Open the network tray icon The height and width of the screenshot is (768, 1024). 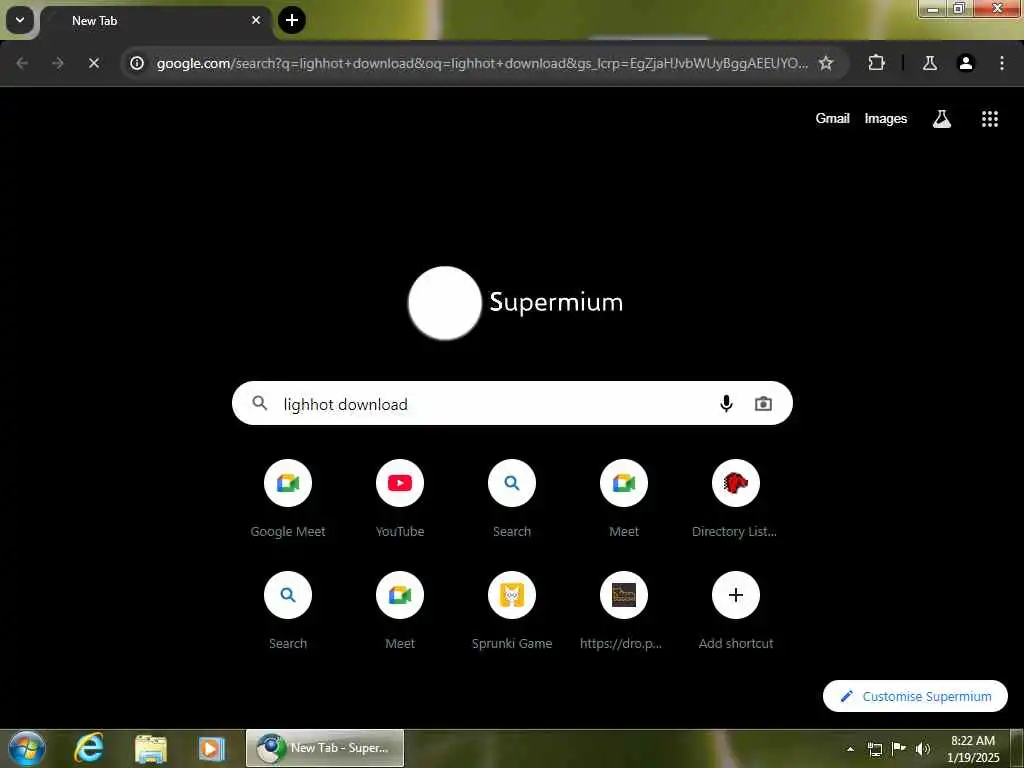tap(874, 749)
